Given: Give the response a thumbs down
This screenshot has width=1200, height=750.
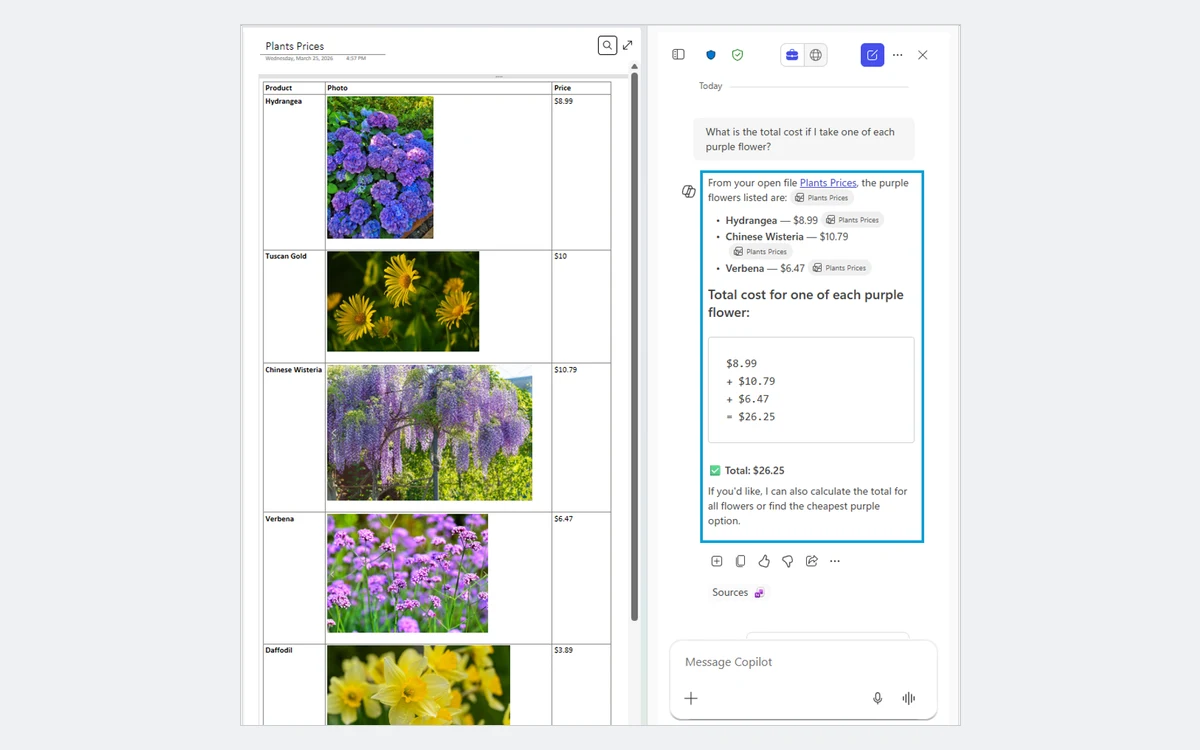Looking at the screenshot, I should 788,561.
